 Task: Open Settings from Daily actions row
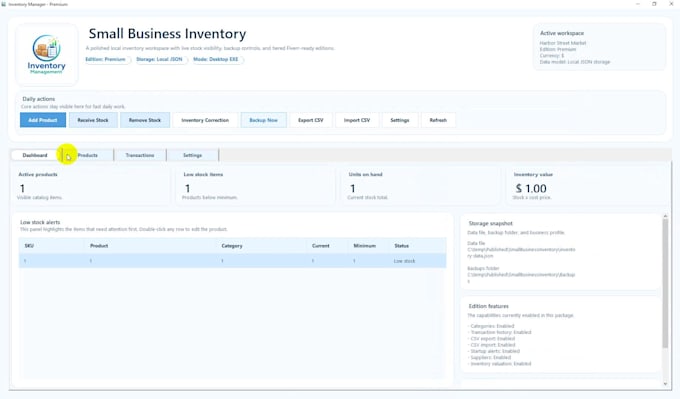[x=399, y=120]
